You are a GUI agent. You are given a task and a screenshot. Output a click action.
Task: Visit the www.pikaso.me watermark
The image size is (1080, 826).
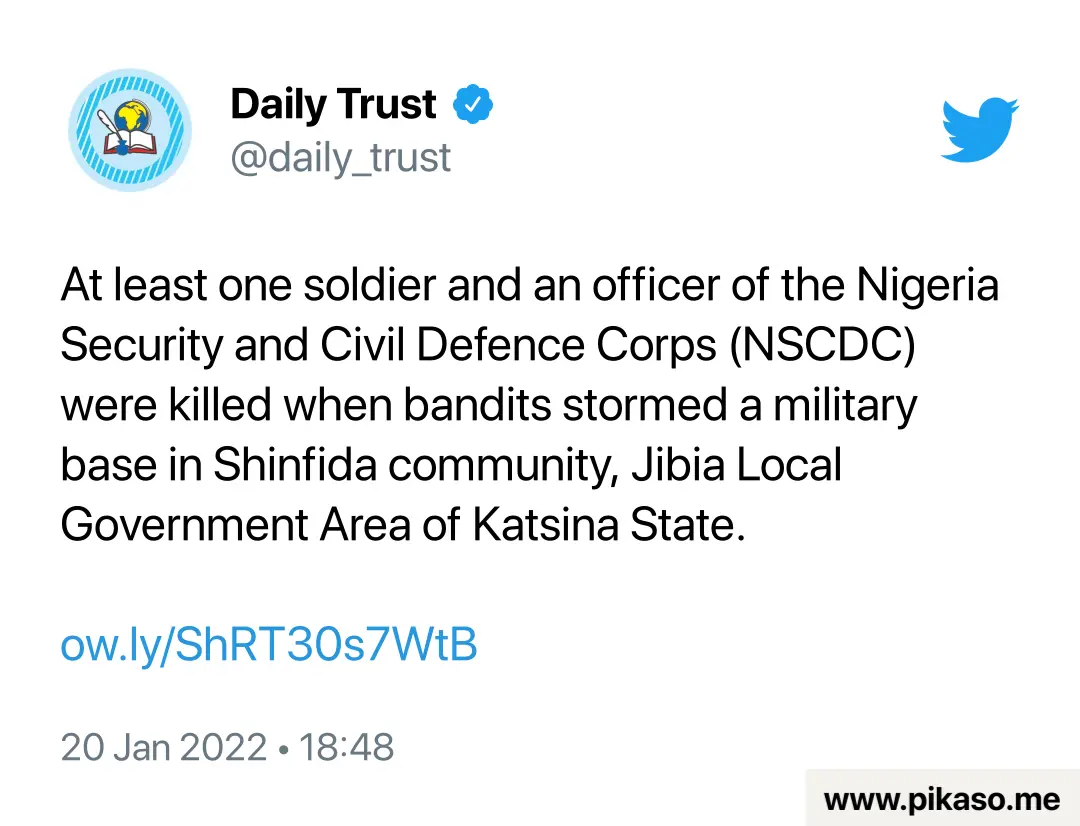pos(942,799)
